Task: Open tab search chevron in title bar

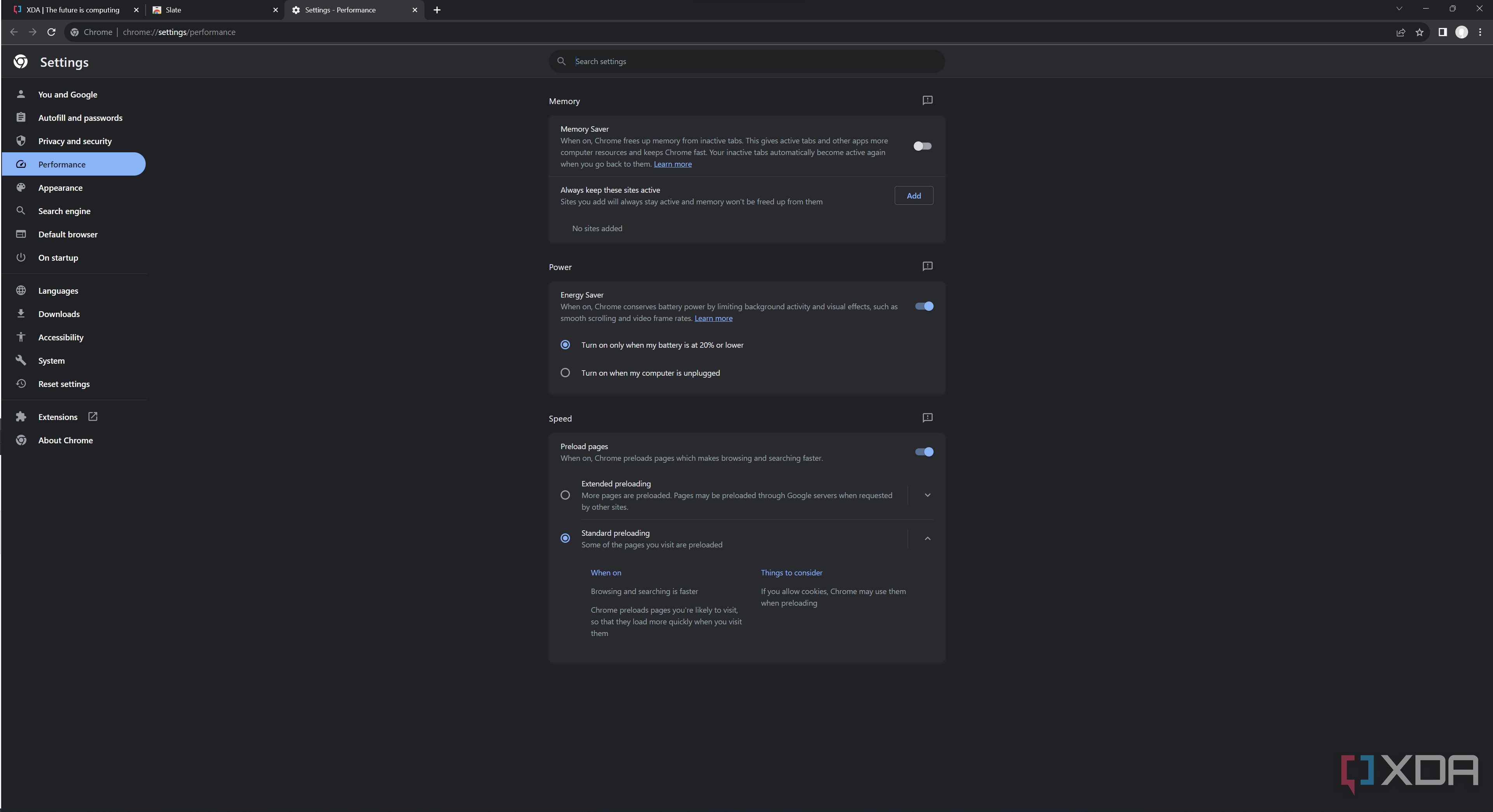Action: coord(1399,9)
